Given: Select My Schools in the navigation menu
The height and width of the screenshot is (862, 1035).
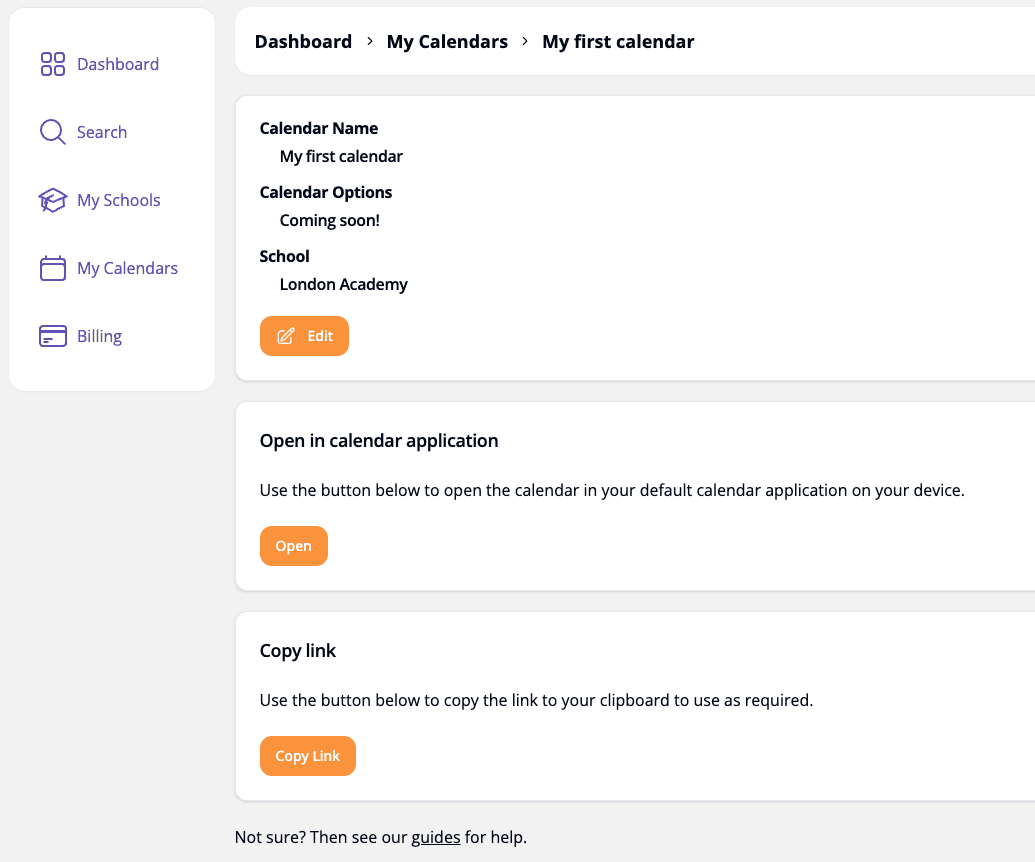Looking at the screenshot, I should click(x=118, y=200).
